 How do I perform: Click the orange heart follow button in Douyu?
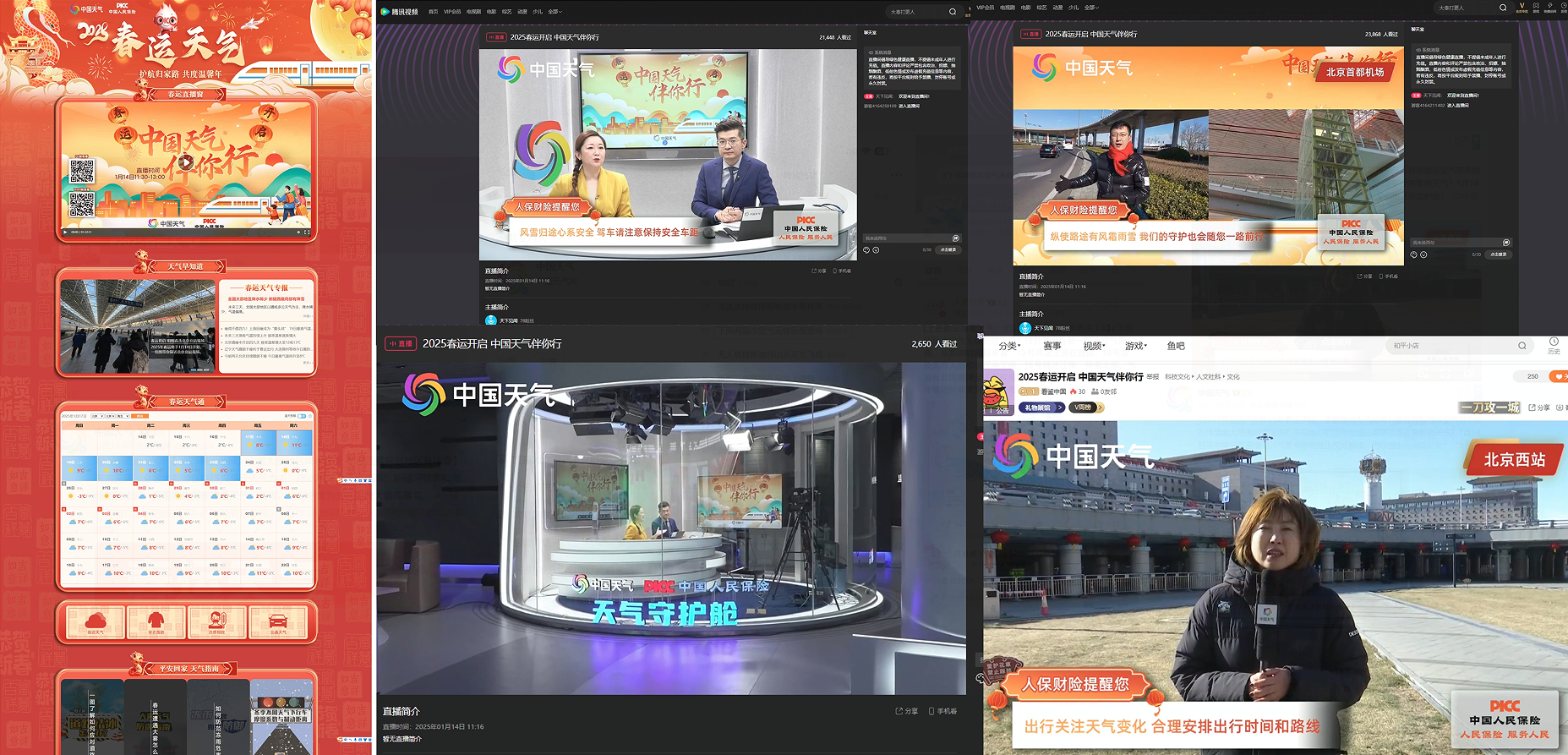pos(1558,376)
